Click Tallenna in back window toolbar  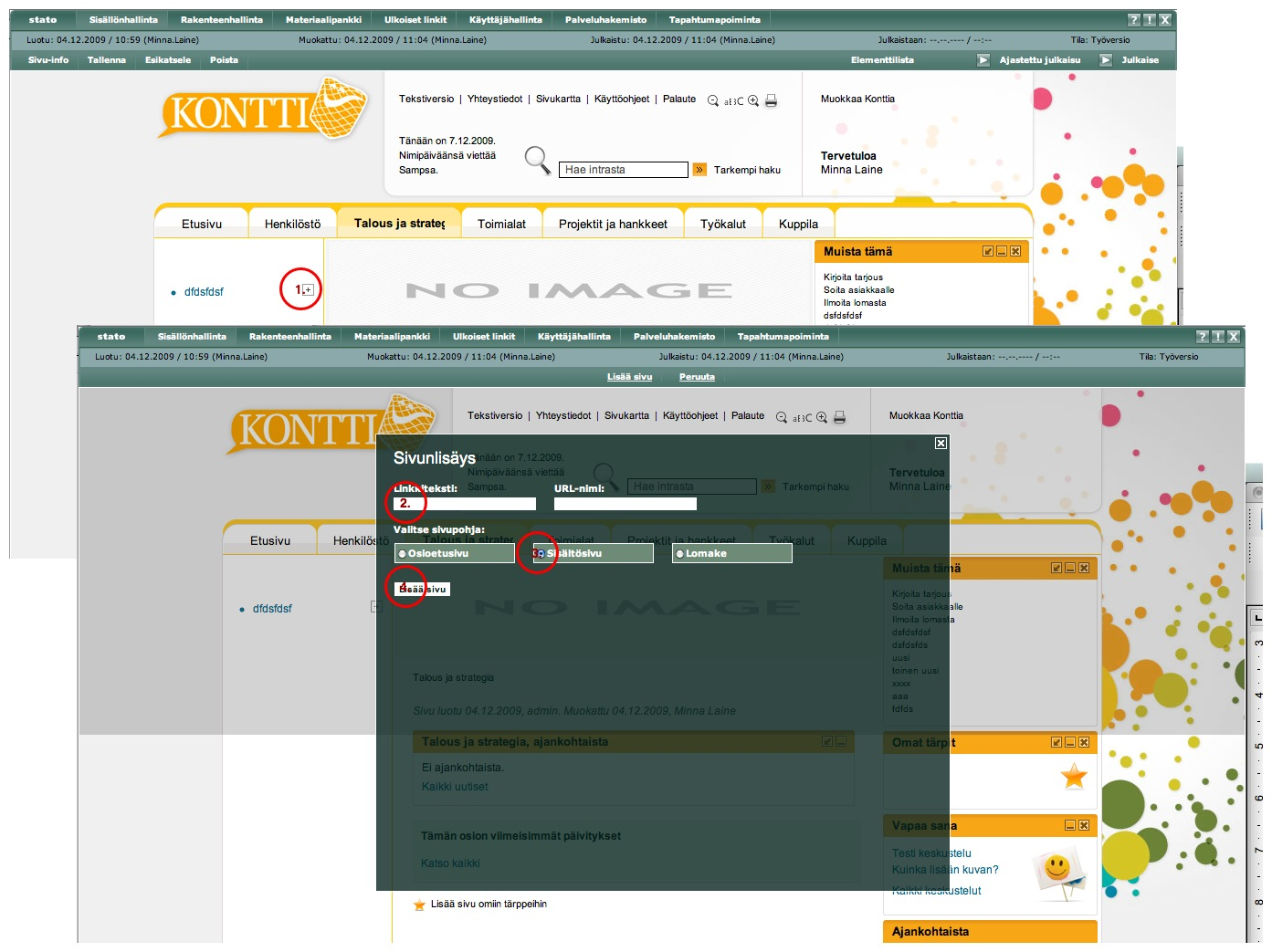(x=107, y=60)
